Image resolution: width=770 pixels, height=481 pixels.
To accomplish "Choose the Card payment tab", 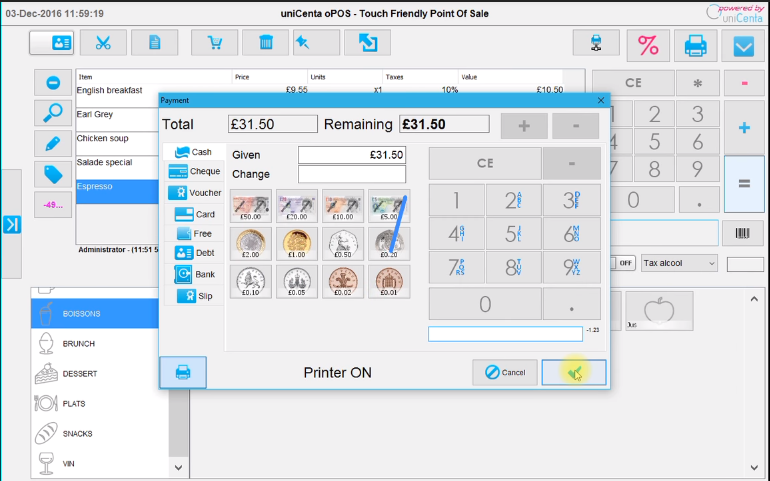I will click(x=196, y=213).
